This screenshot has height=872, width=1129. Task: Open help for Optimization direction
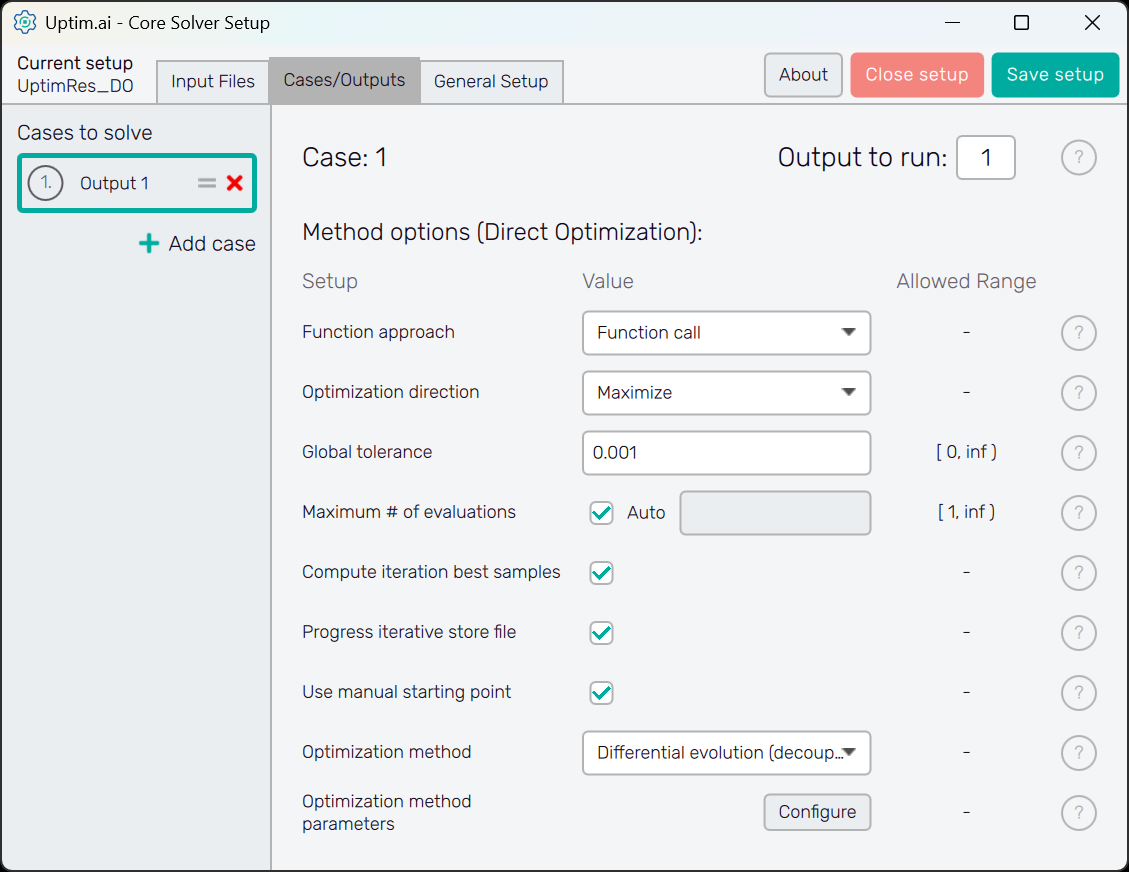pos(1078,393)
